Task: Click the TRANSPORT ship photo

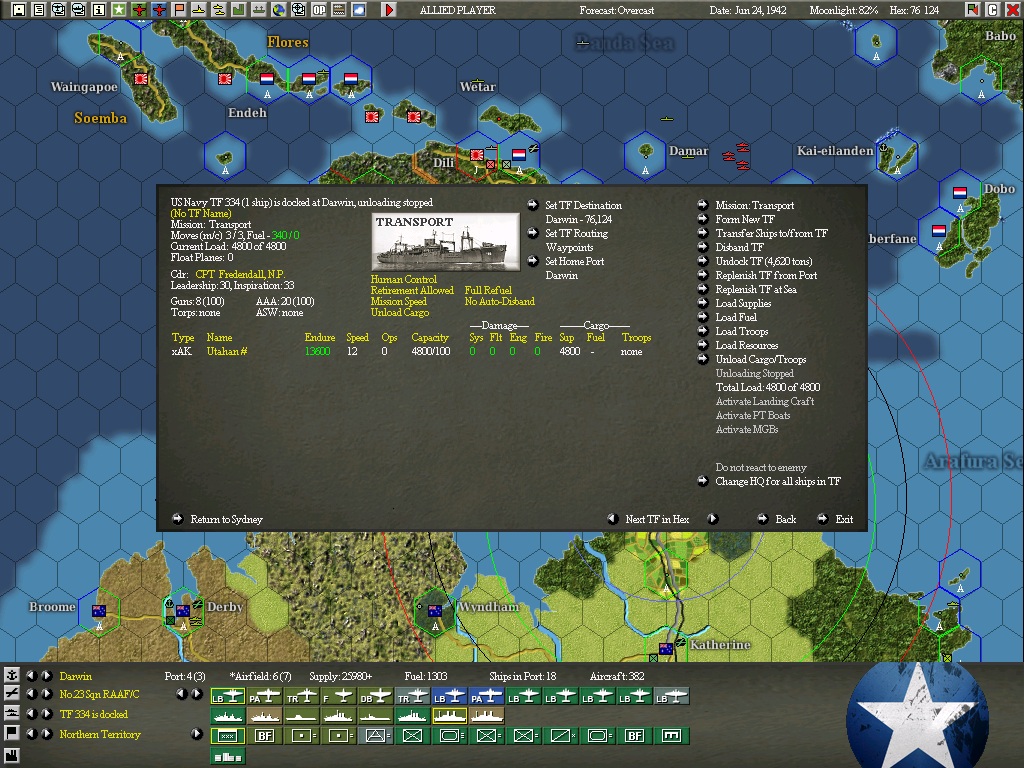Action: coord(445,242)
